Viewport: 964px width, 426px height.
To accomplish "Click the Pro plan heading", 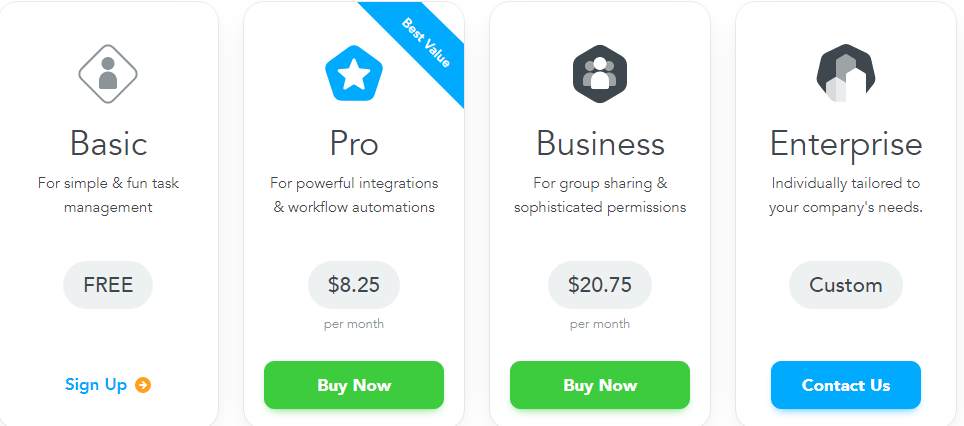I will point(353,144).
